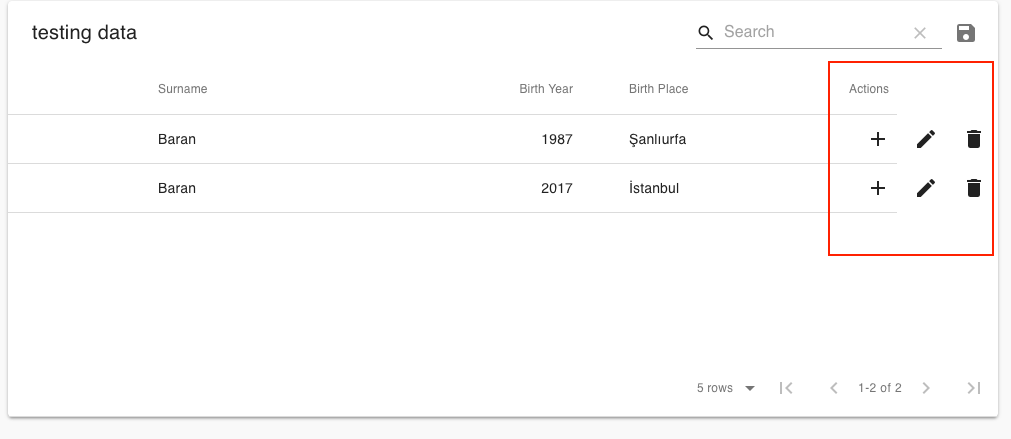The width and height of the screenshot is (1011, 439).
Task: Click the save disk icon
Action: click(x=965, y=33)
